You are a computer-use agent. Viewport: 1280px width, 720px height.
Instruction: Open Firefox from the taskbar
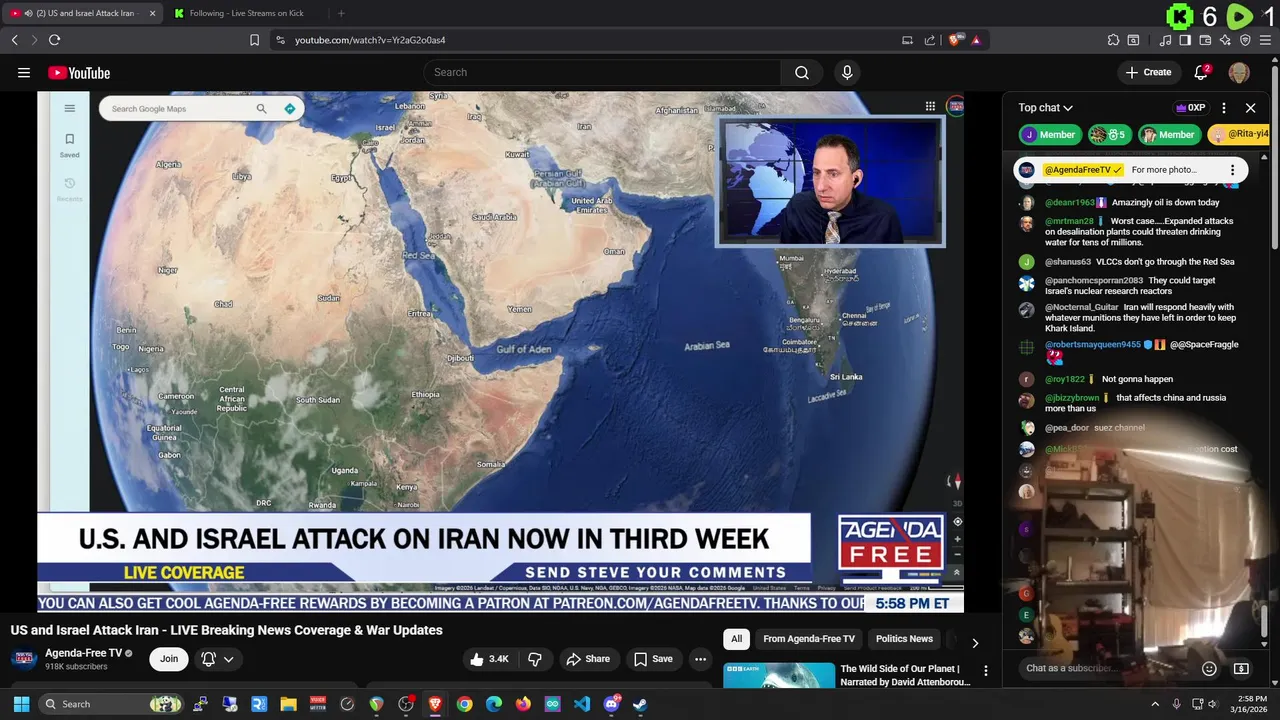pos(523,704)
